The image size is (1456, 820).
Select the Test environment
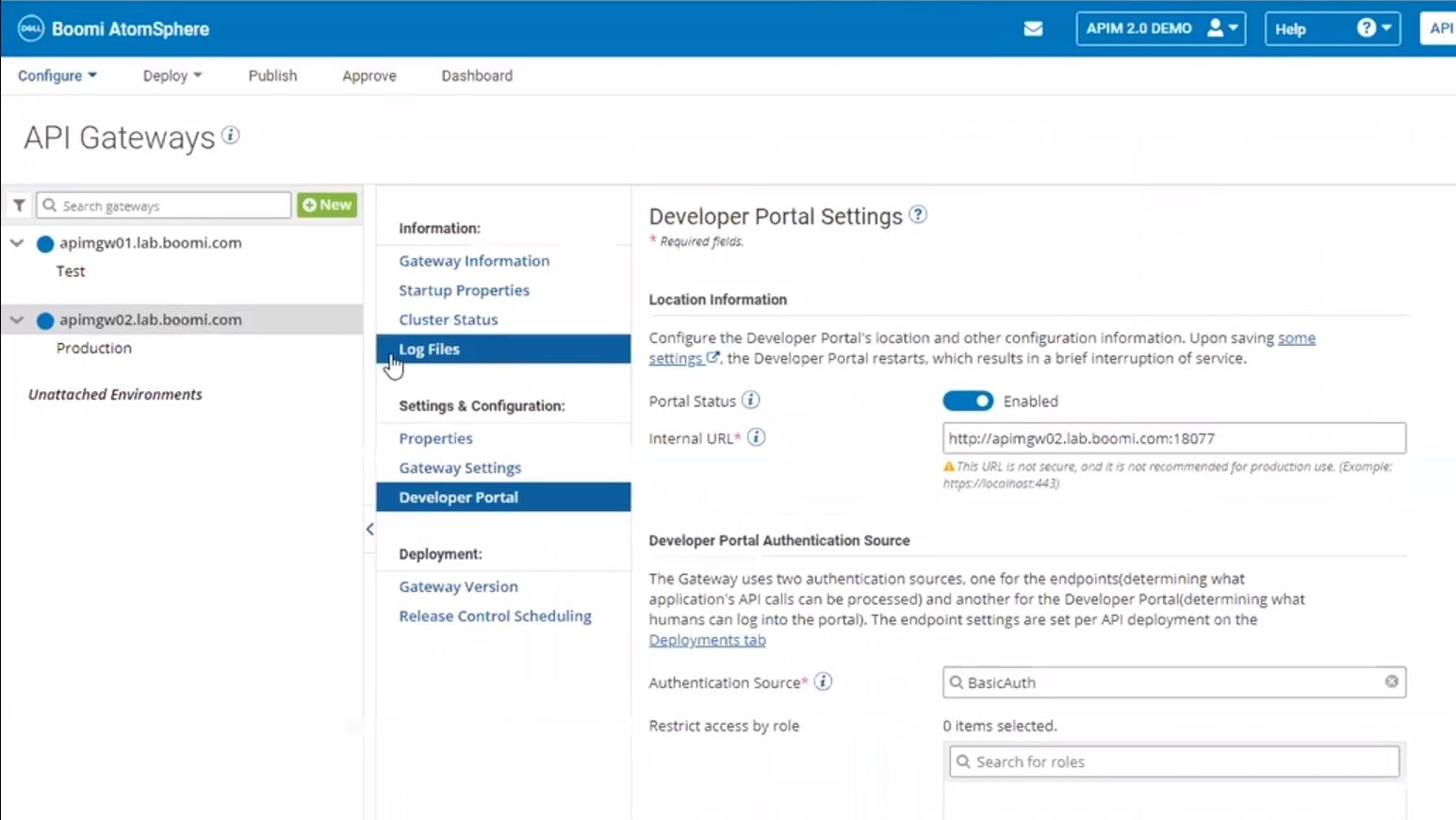(x=71, y=271)
